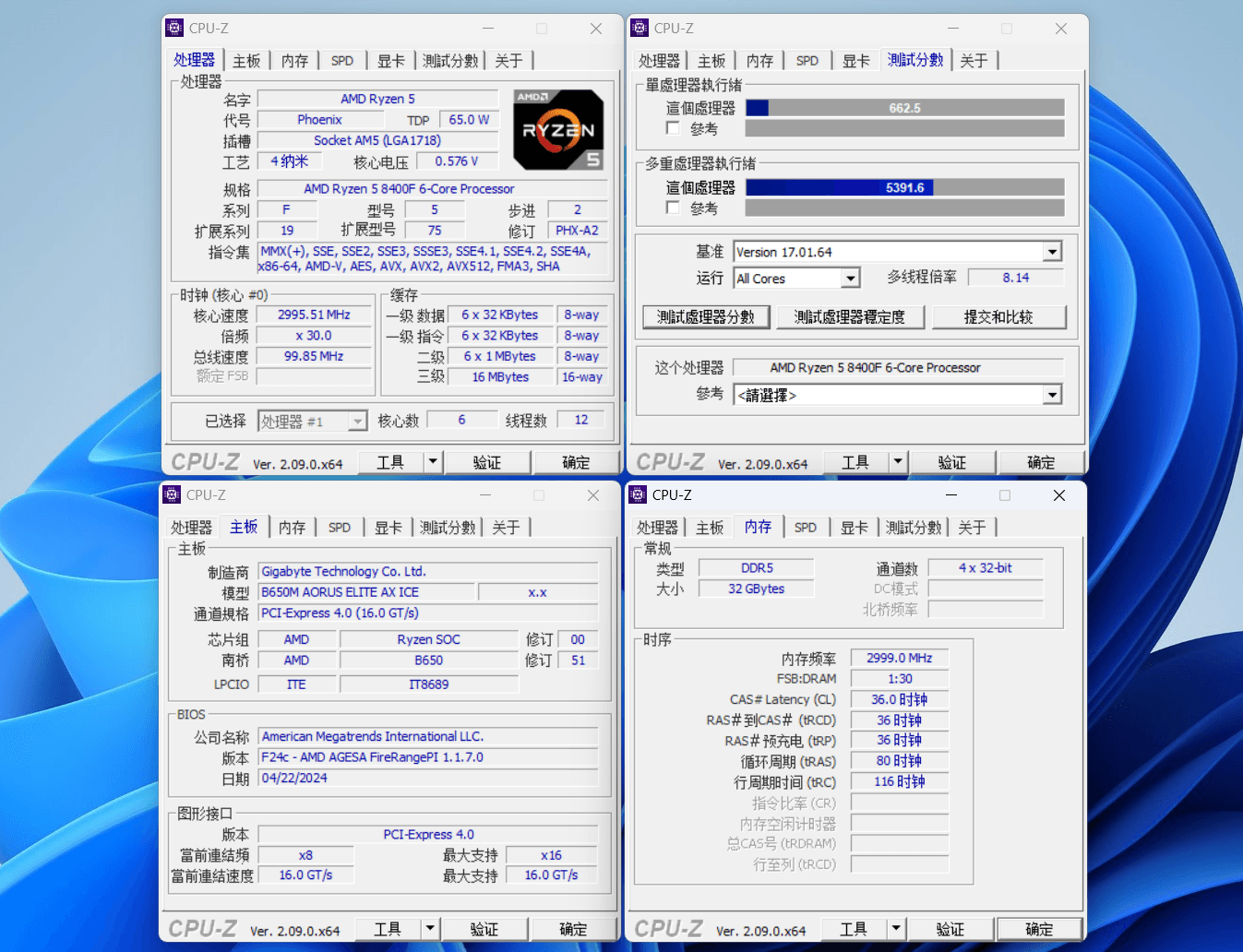Click the AMD Ryzen 5 logo image

click(557, 129)
